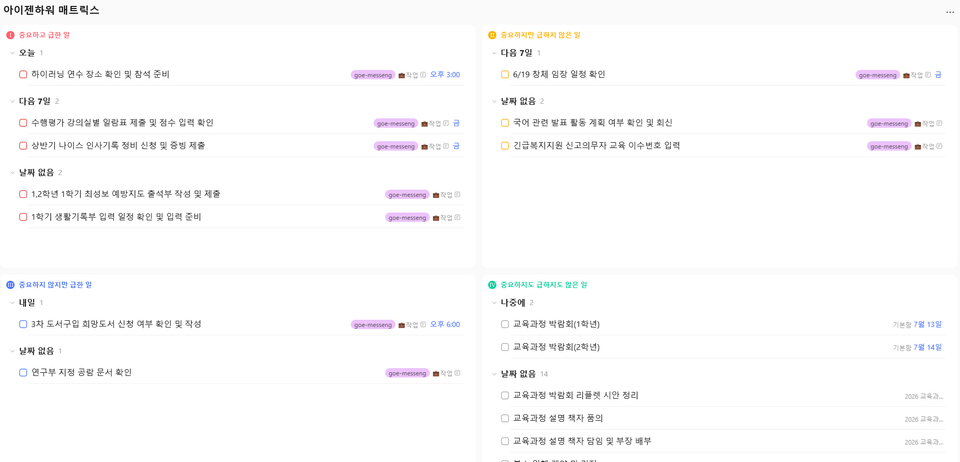Collapse 날짜 없음 group in 중요하고 급한 일
Screen dimensions: 960x462
point(12,173)
